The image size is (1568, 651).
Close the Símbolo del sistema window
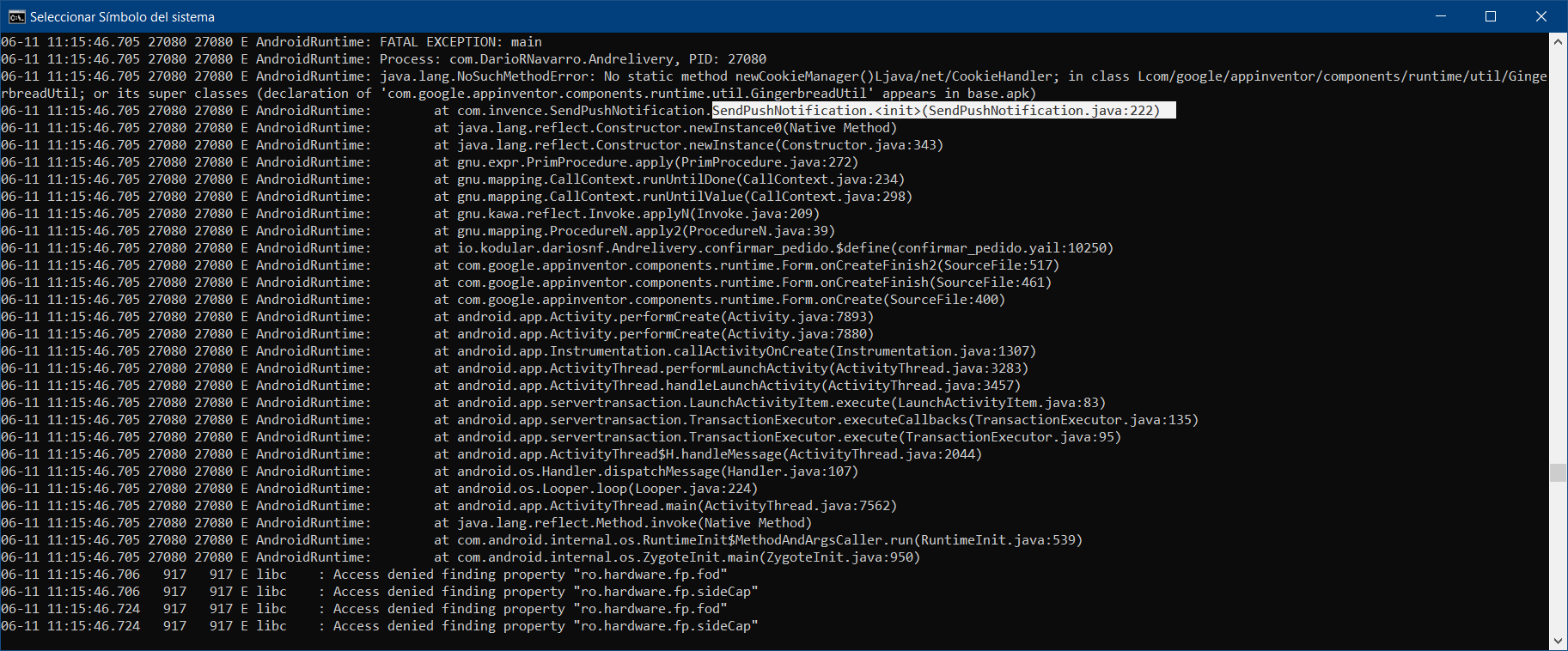(x=1541, y=16)
